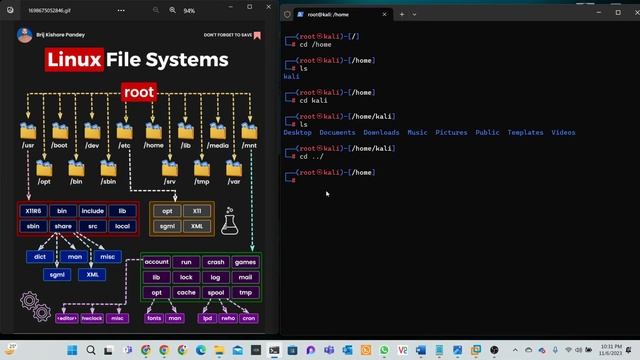This screenshot has width=640, height=360.
Task: Click the 'Videos' directory in ls output
Action: pos(563,132)
